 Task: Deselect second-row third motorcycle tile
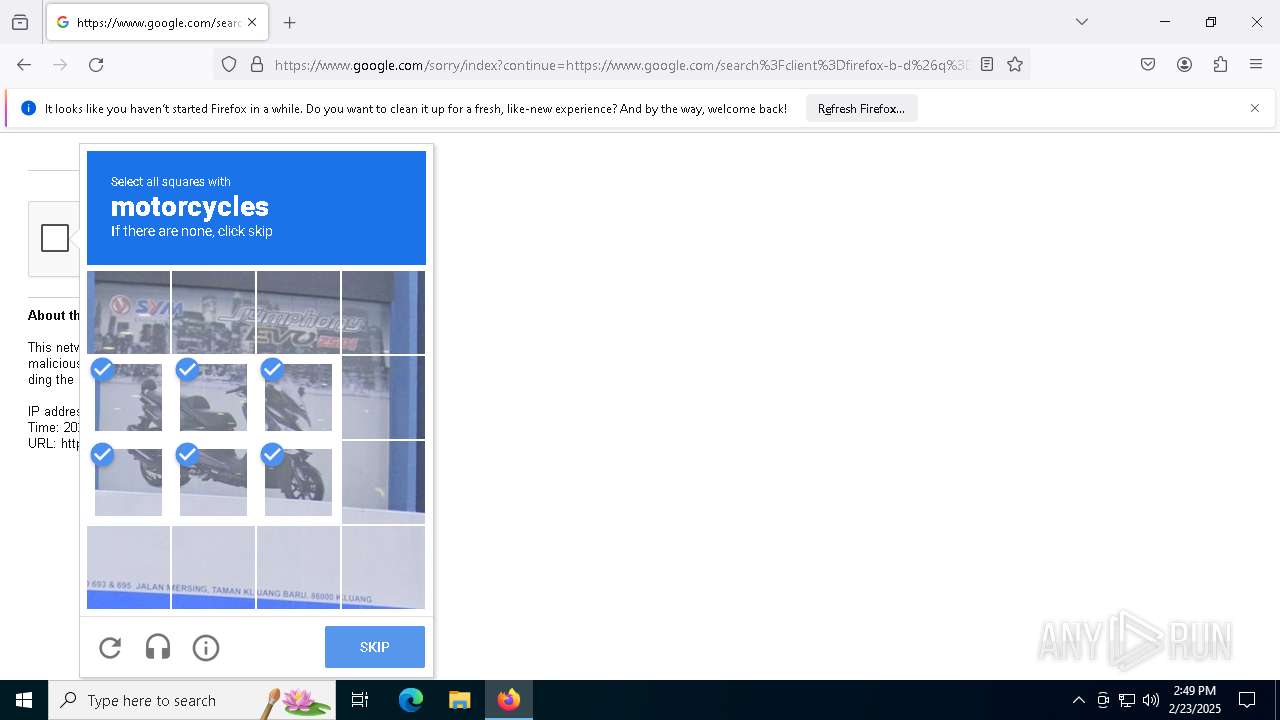tap(298, 397)
